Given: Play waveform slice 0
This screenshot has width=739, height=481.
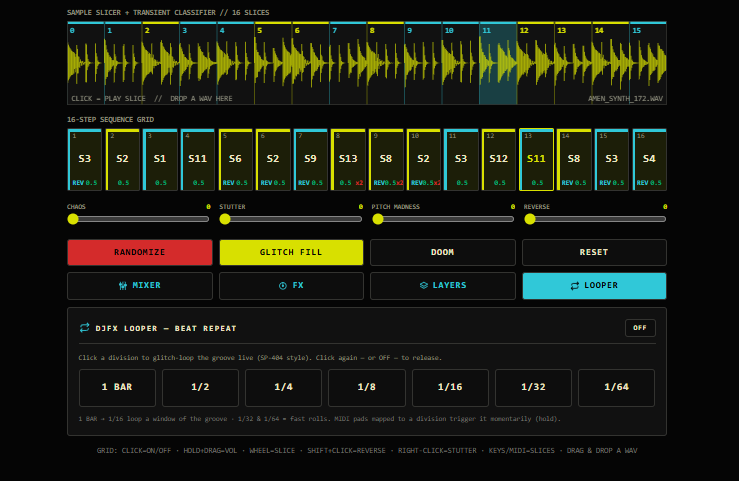Looking at the screenshot, I should [86, 63].
